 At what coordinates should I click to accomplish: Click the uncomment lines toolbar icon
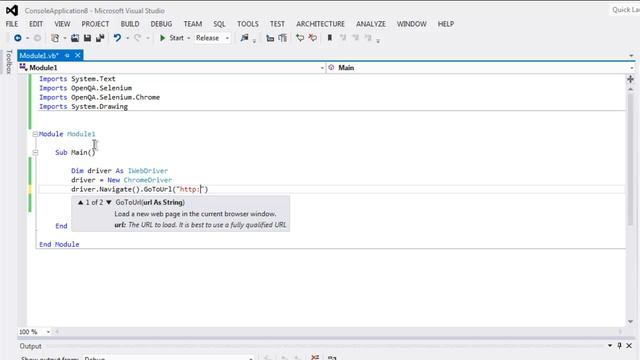coord(313,38)
